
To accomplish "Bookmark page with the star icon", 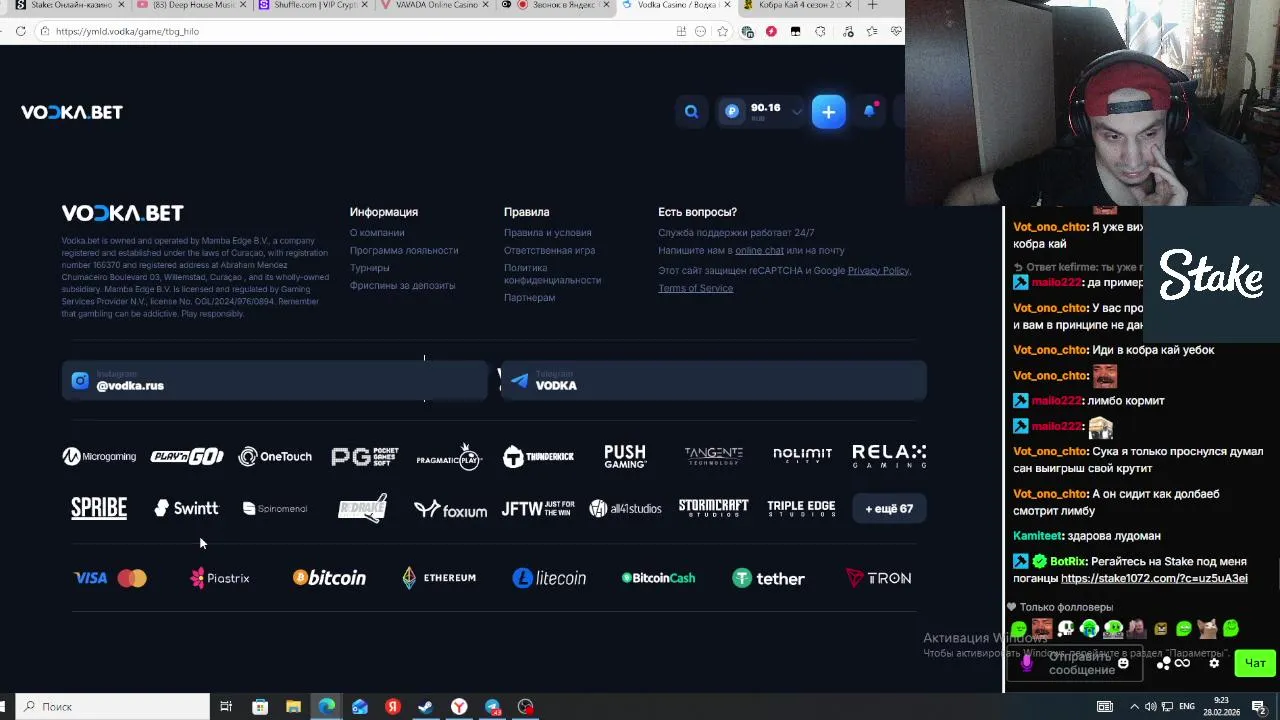I will click(x=722, y=31).
